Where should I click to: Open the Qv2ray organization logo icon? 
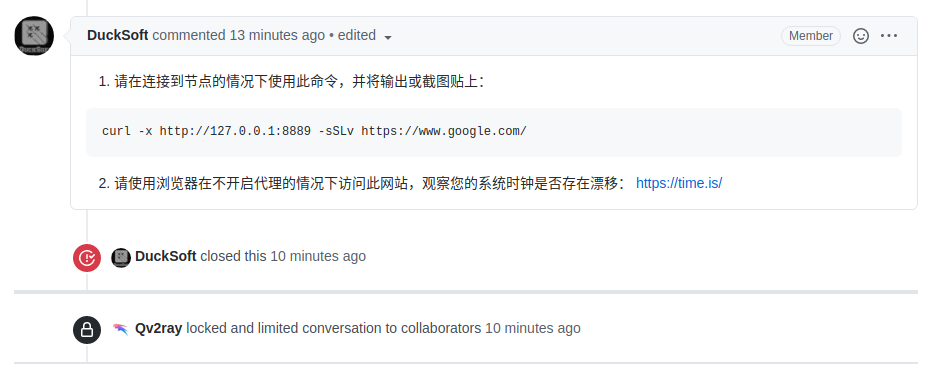(121, 329)
